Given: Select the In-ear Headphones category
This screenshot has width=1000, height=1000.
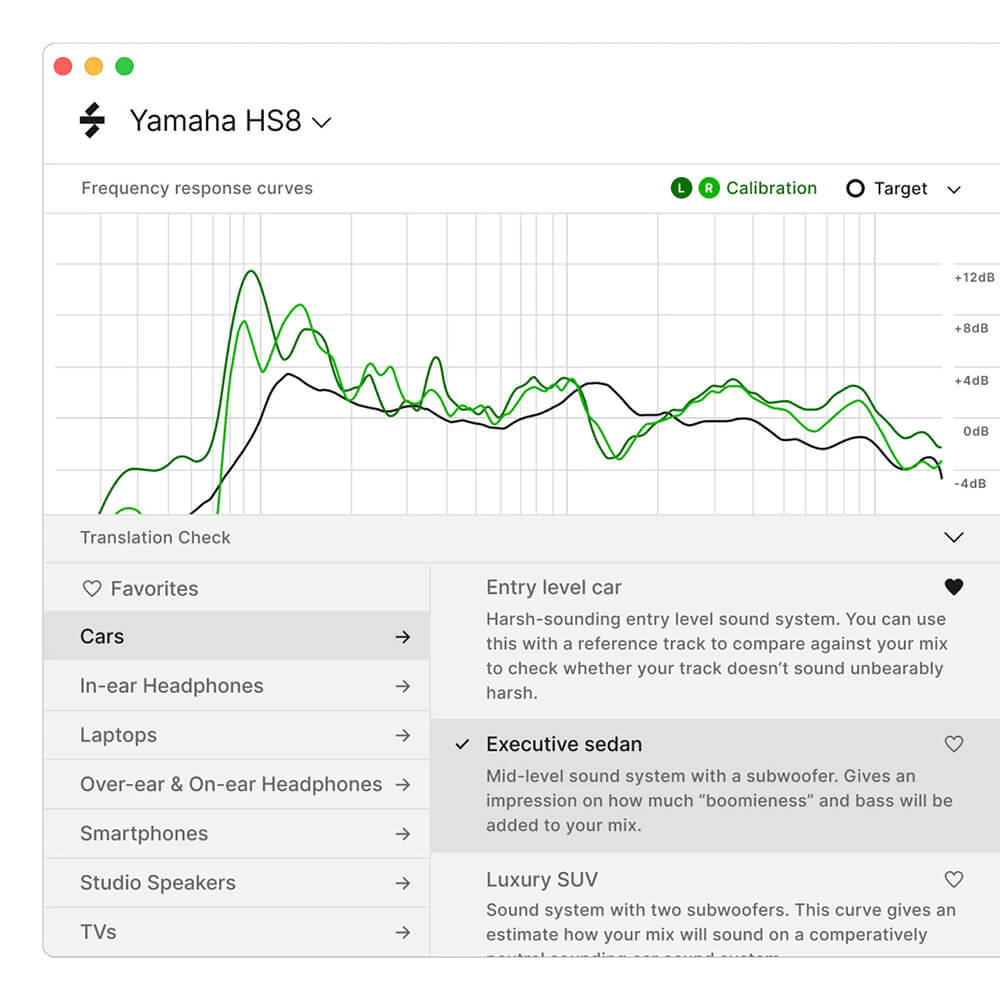Looking at the screenshot, I should point(171,686).
